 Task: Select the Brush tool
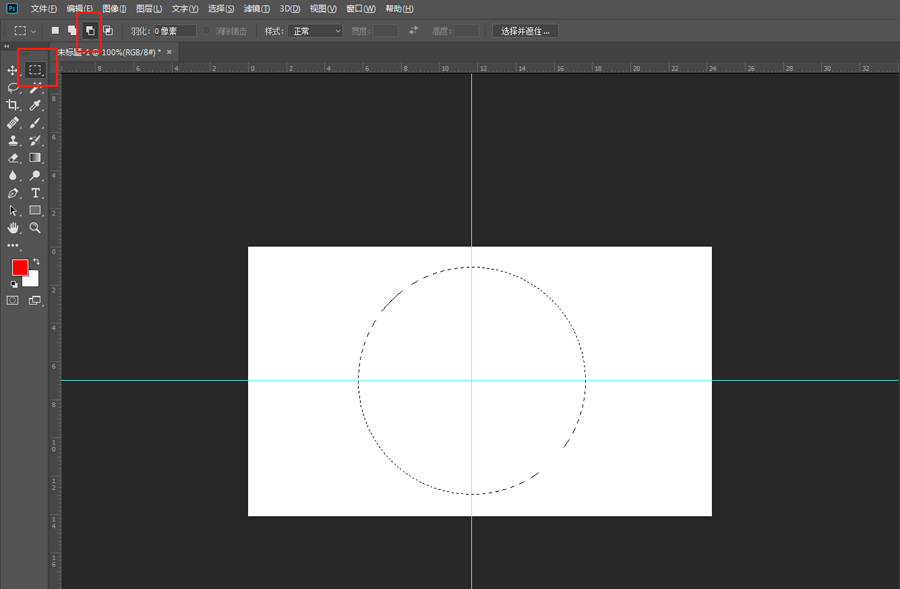(35, 123)
